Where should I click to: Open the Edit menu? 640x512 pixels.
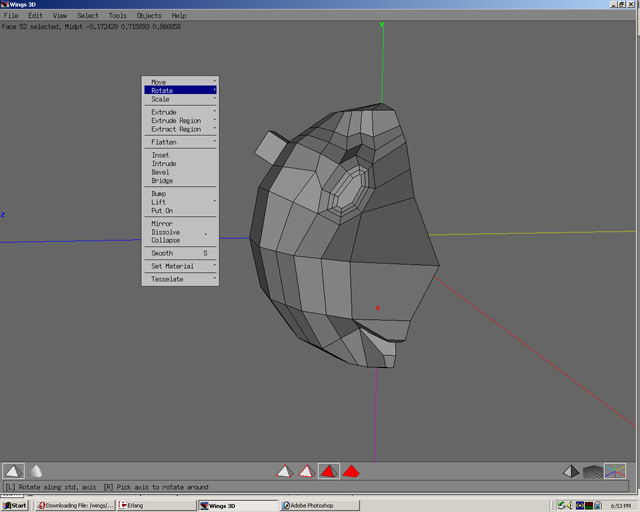36,16
